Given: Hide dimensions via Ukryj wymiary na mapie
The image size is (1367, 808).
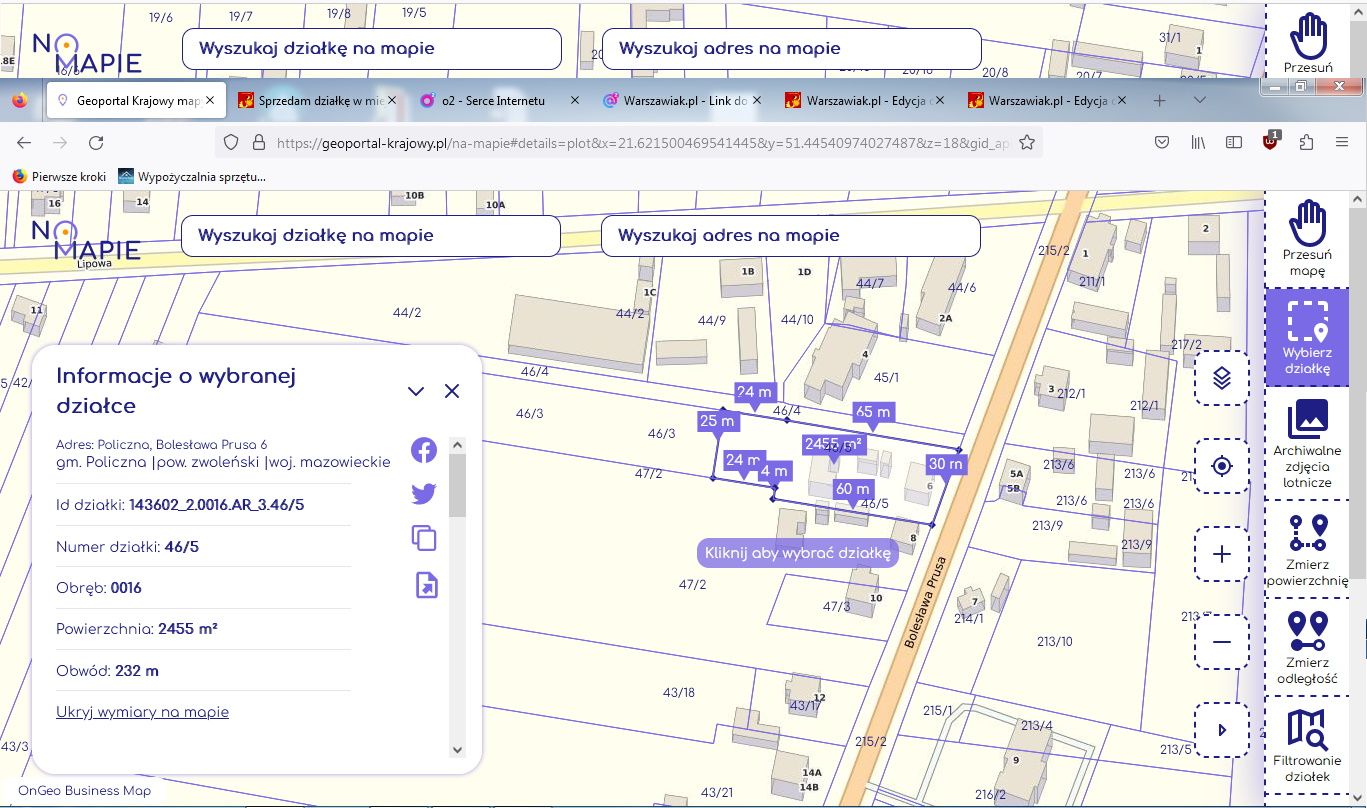Looking at the screenshot, I should tap(142, 712).
